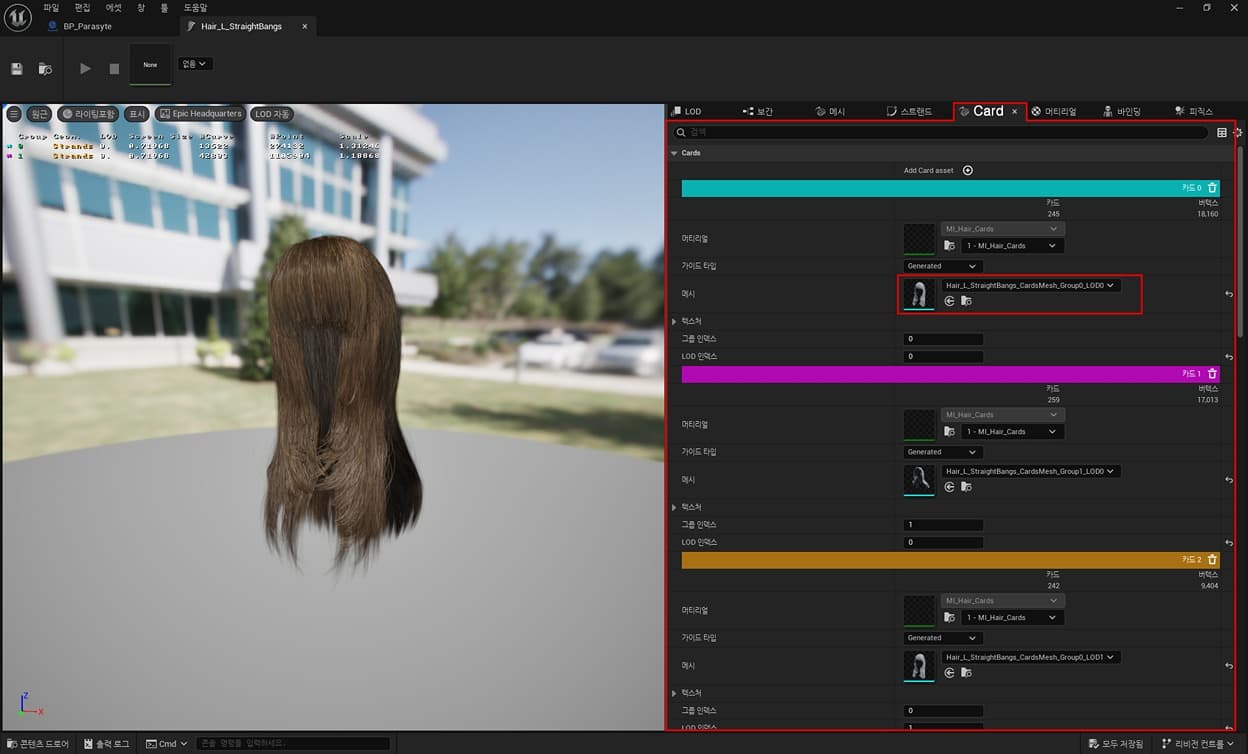1248x754 pixels.
Task: Toggle the 라이팅포함 view mode button
Action: pos(88,114)
